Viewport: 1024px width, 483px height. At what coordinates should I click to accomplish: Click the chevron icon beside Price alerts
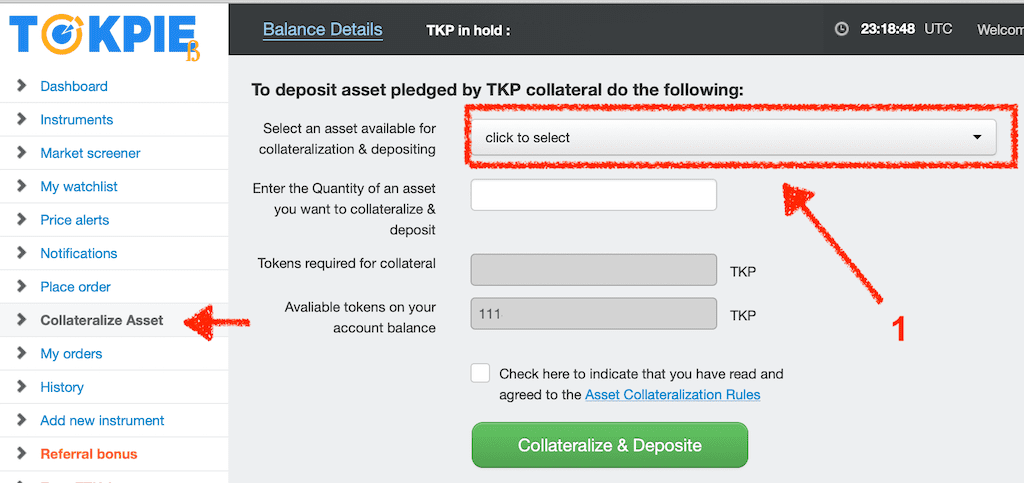(x=22, y=219)
